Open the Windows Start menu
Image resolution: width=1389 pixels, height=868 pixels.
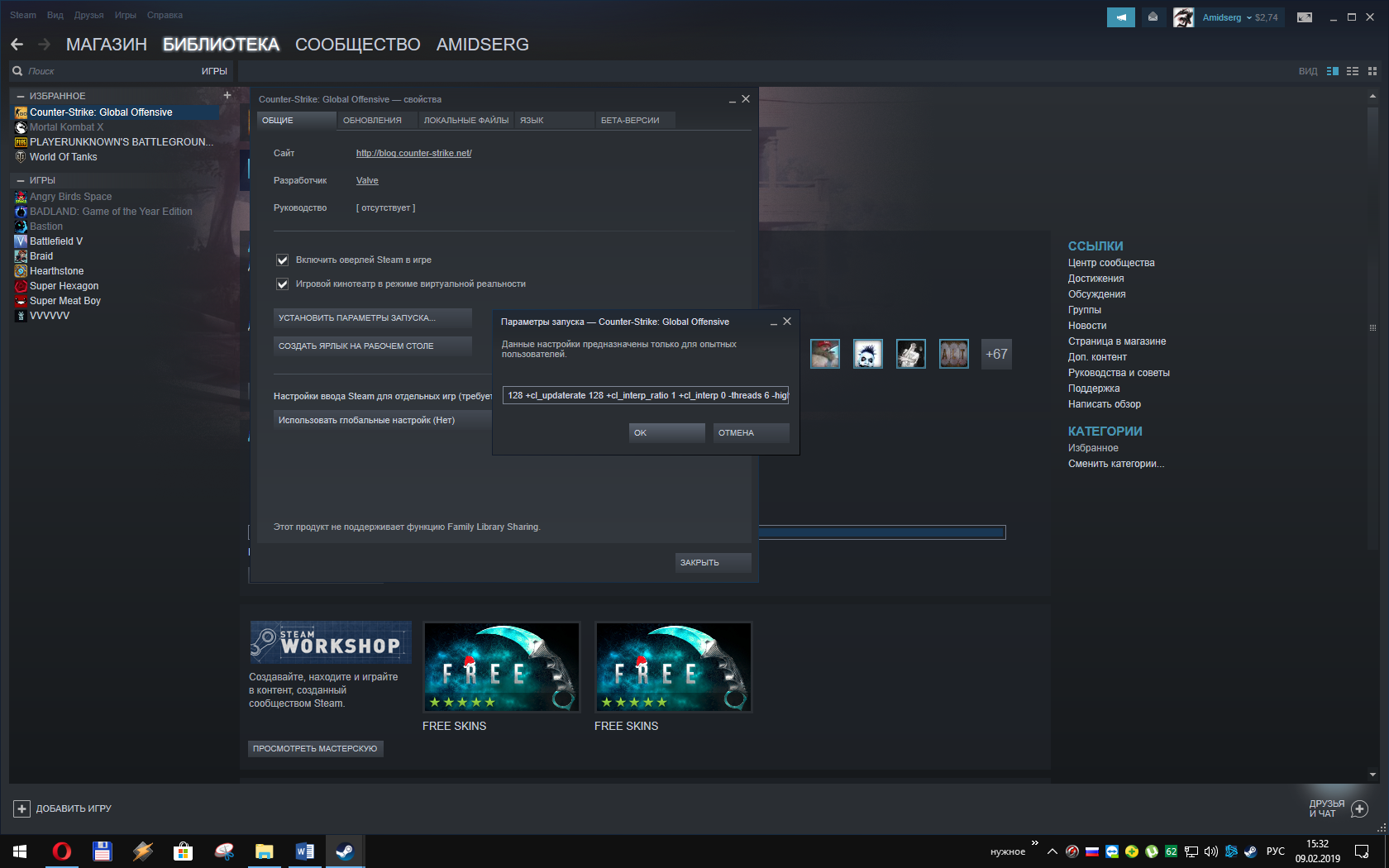point(20,851)
